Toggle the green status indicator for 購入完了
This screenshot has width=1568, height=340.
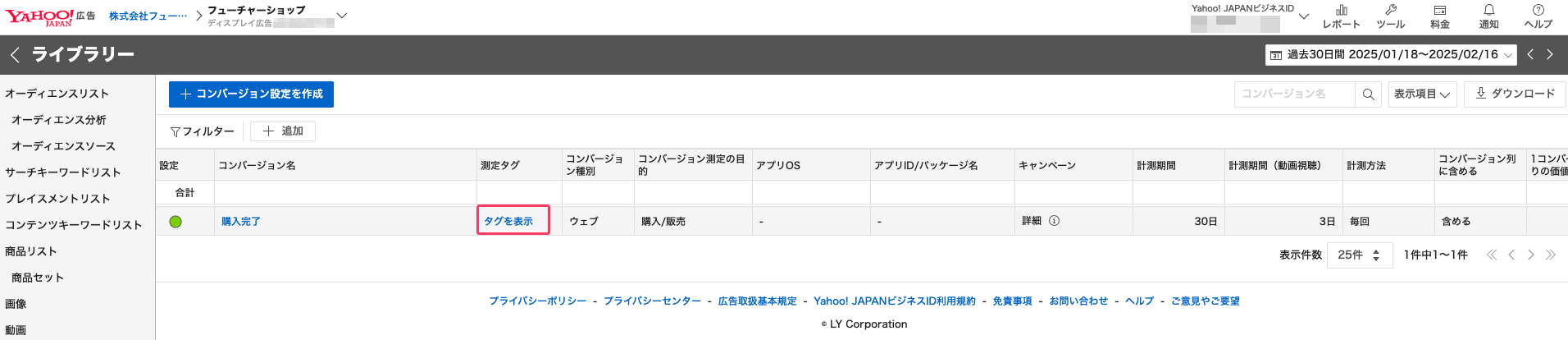175,221
